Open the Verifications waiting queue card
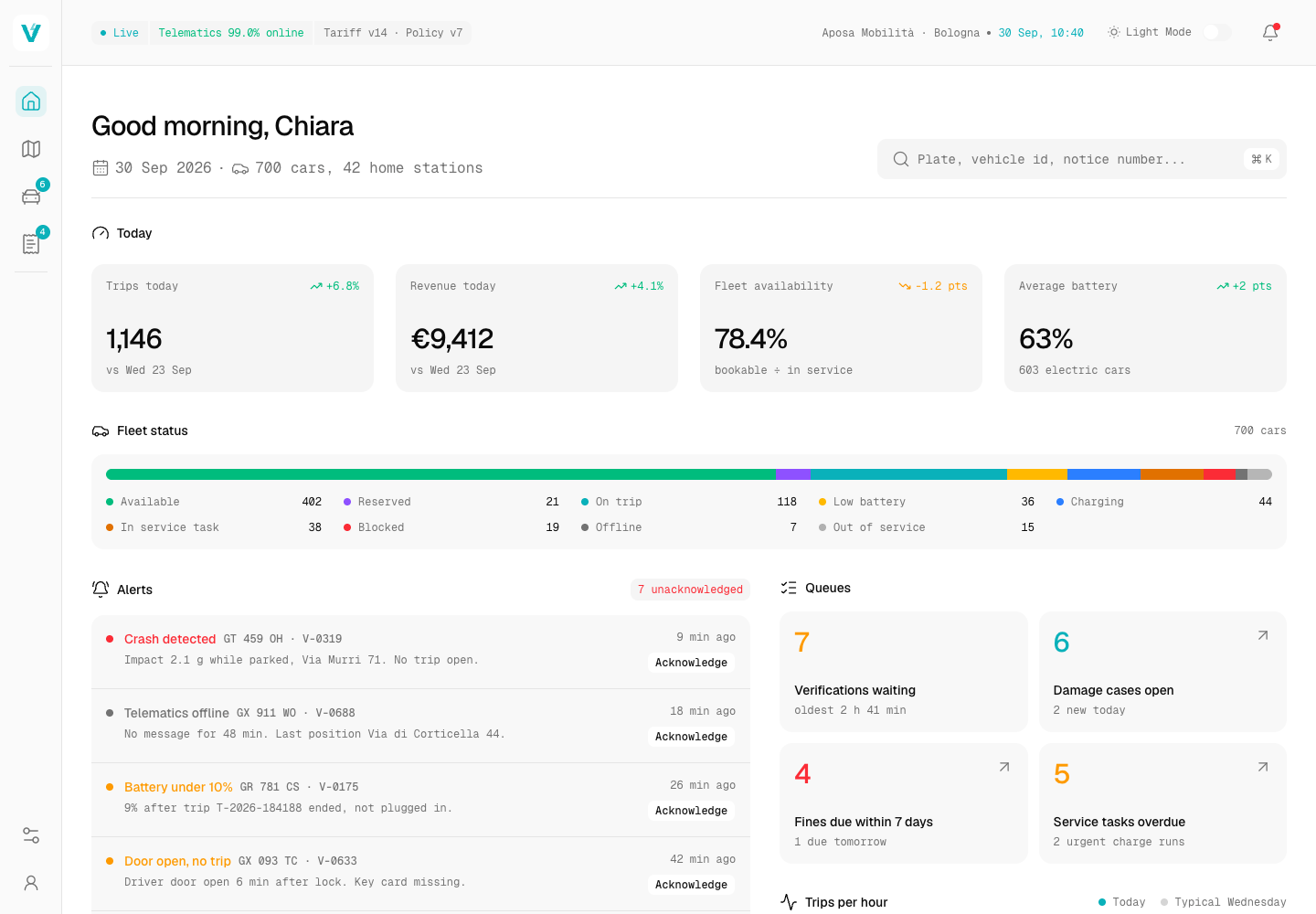Image resolution: width=1316 pixels, height=914 pixels. (904, 672)
